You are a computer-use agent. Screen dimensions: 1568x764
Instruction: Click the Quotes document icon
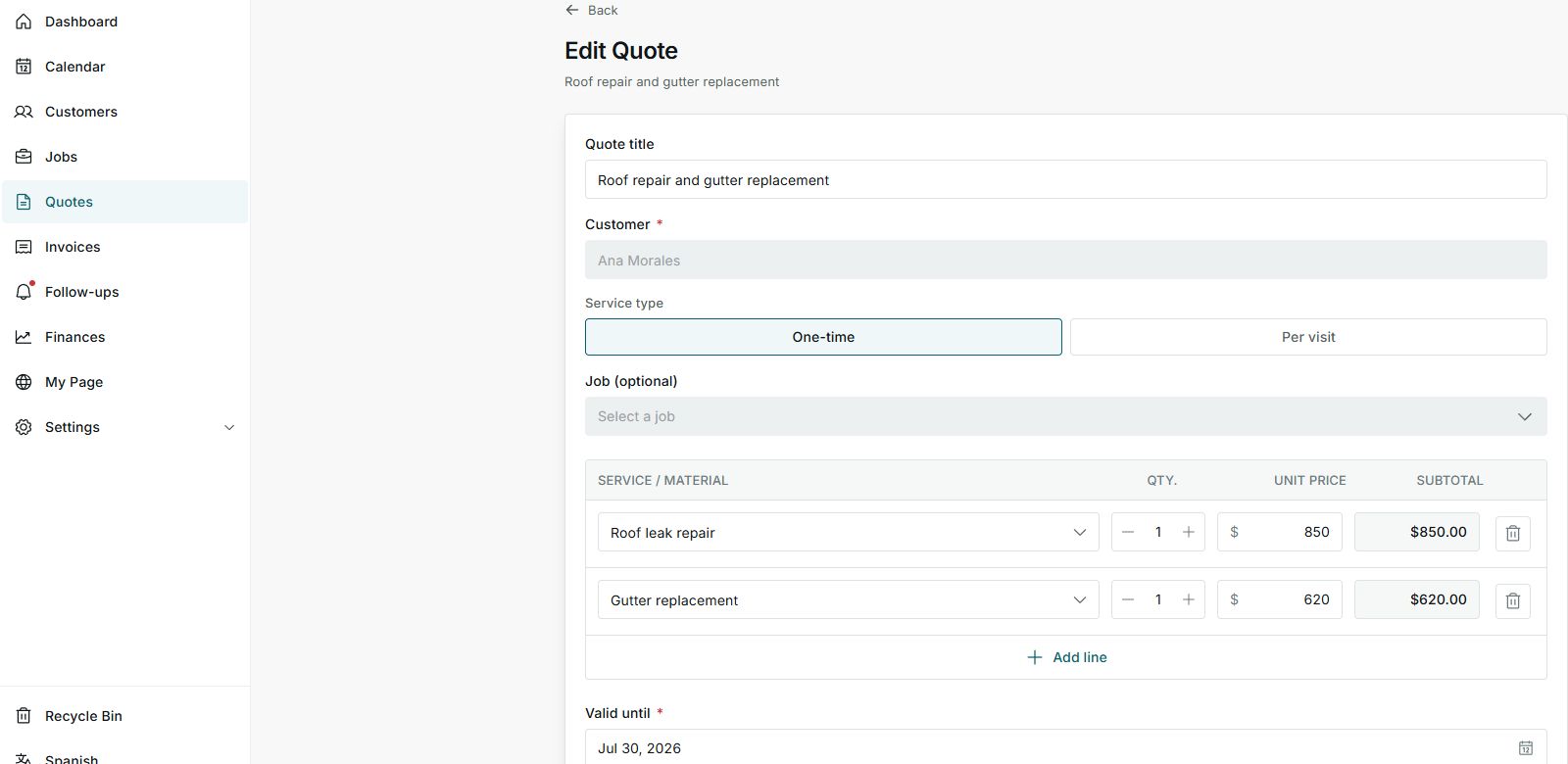(x=24, y=202)
